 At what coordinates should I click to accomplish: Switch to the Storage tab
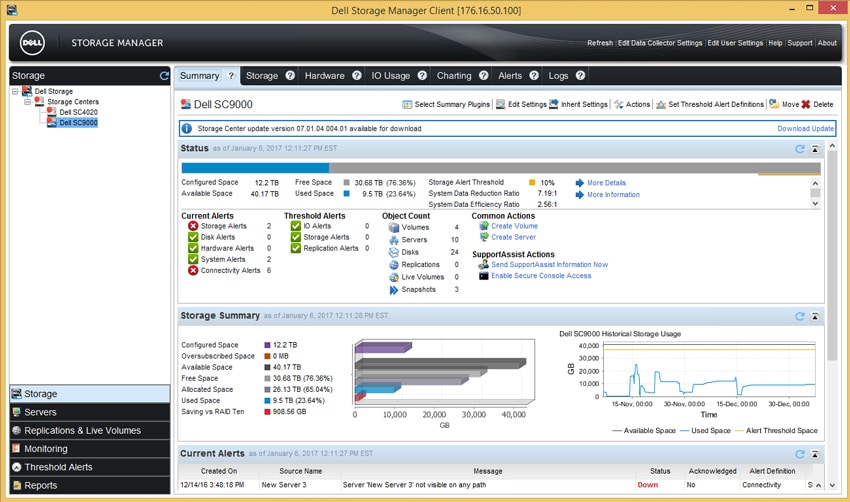pos(262,76)
